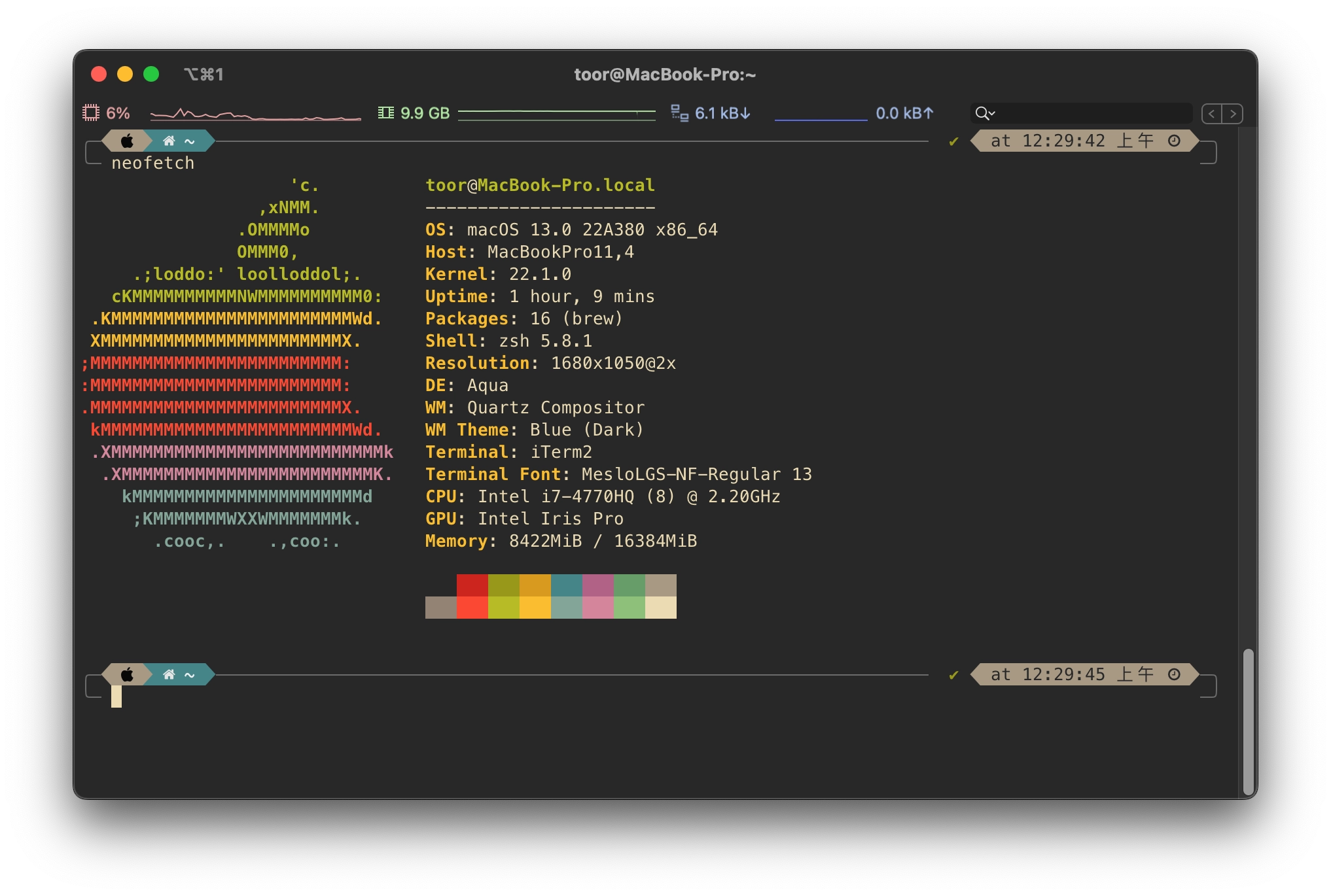1331x896 pixels.
Task: Zoom the iTerm2 window with green button
Action: (151, 74)
